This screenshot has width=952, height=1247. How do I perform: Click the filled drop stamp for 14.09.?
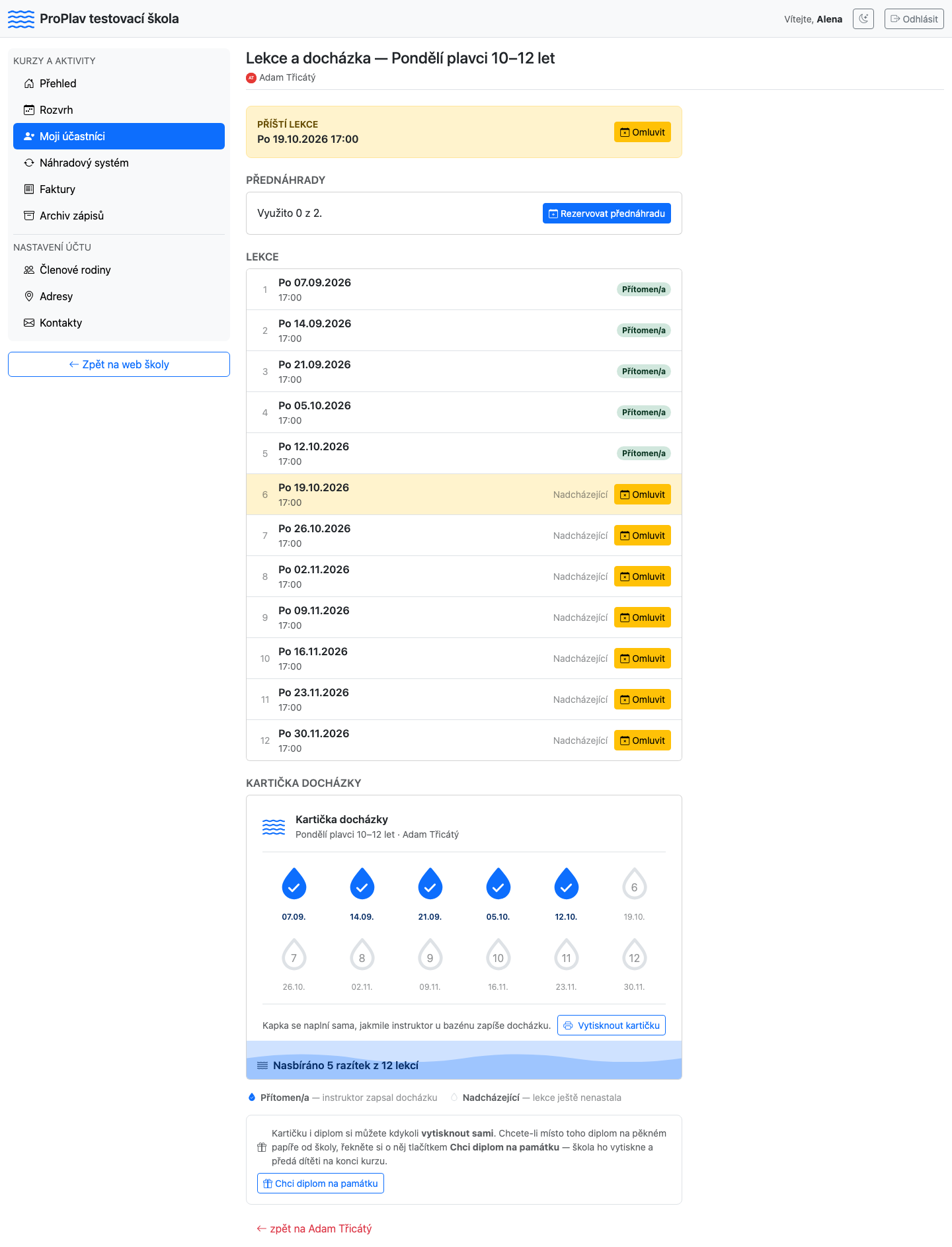tap(362, 884)
